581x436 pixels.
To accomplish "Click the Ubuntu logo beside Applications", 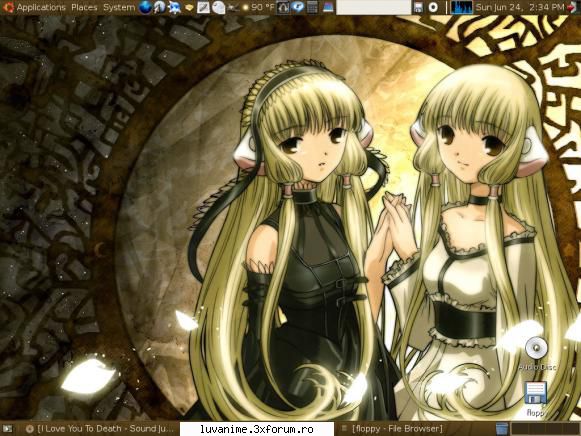I will [x=8, y=7].
